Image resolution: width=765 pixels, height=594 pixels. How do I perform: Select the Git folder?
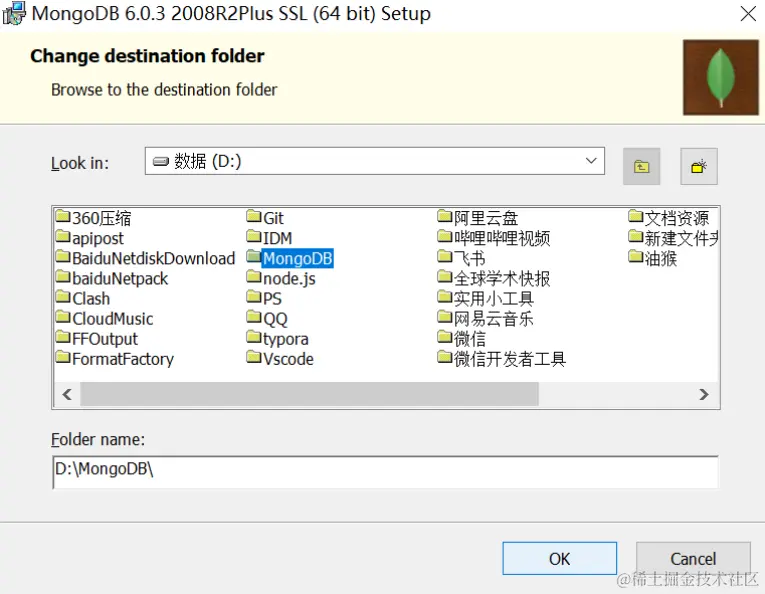pos(265,218)
